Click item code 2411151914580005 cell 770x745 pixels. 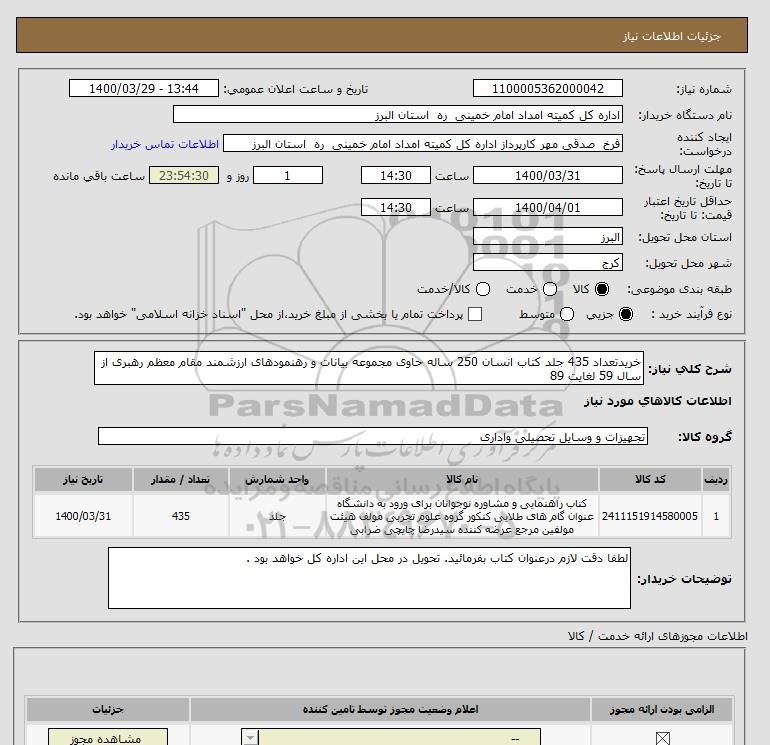pyautogui.click(x=650, y=516)
